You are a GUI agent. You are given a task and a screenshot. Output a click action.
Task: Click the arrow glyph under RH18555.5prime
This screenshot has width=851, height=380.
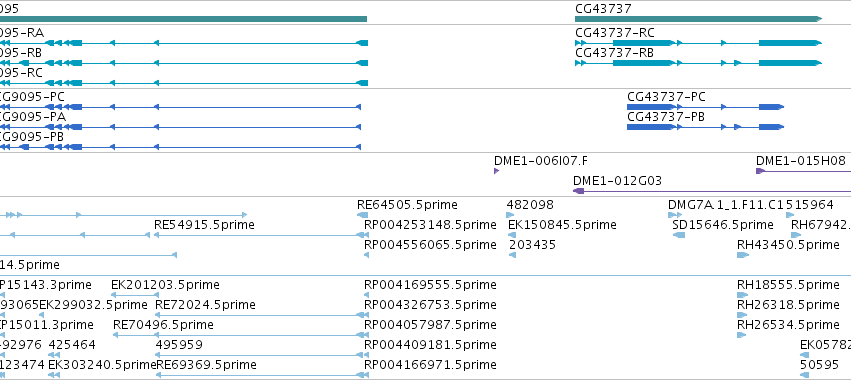742,295
